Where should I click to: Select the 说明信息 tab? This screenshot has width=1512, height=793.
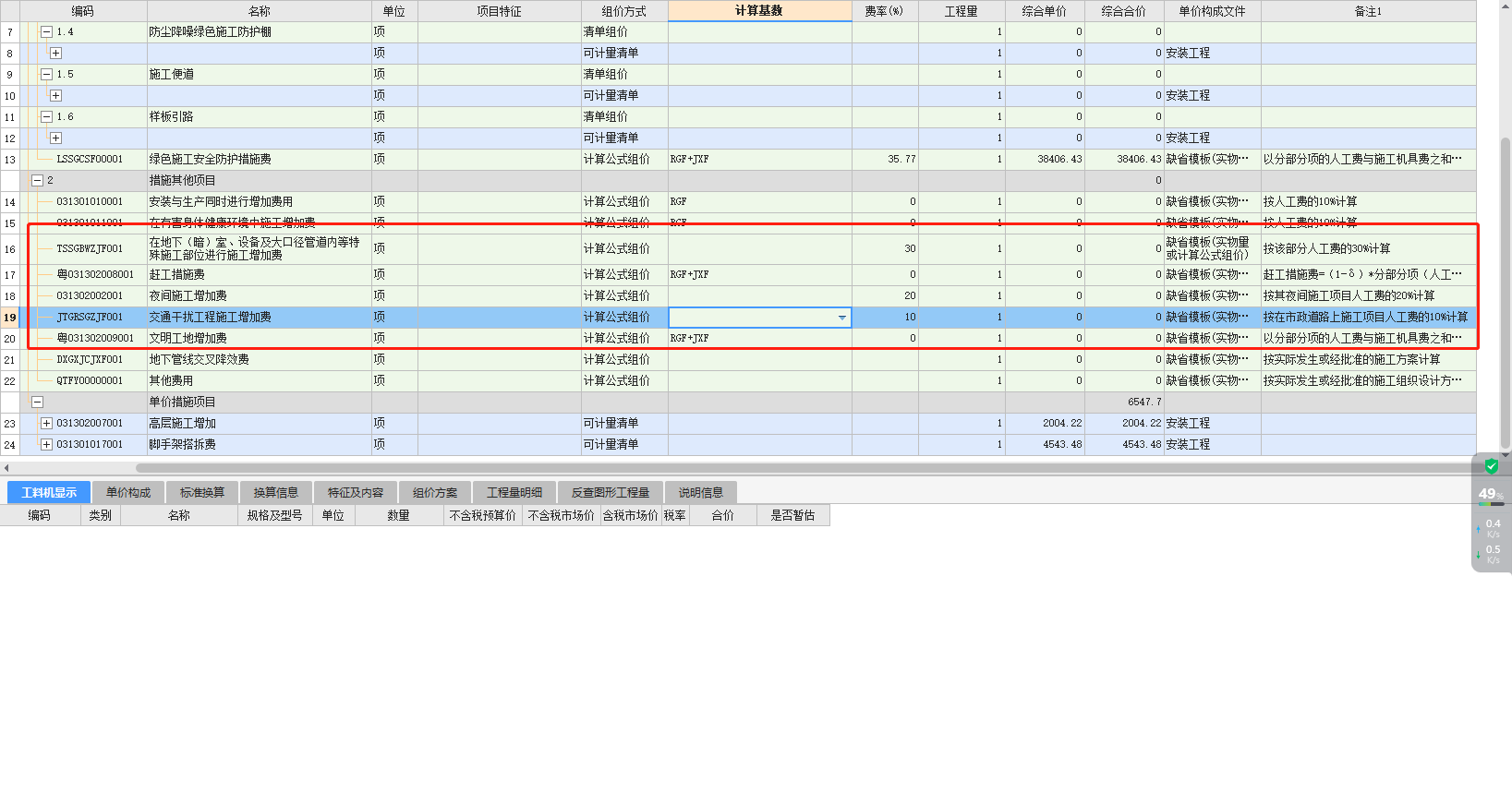(x=701, y=492)
